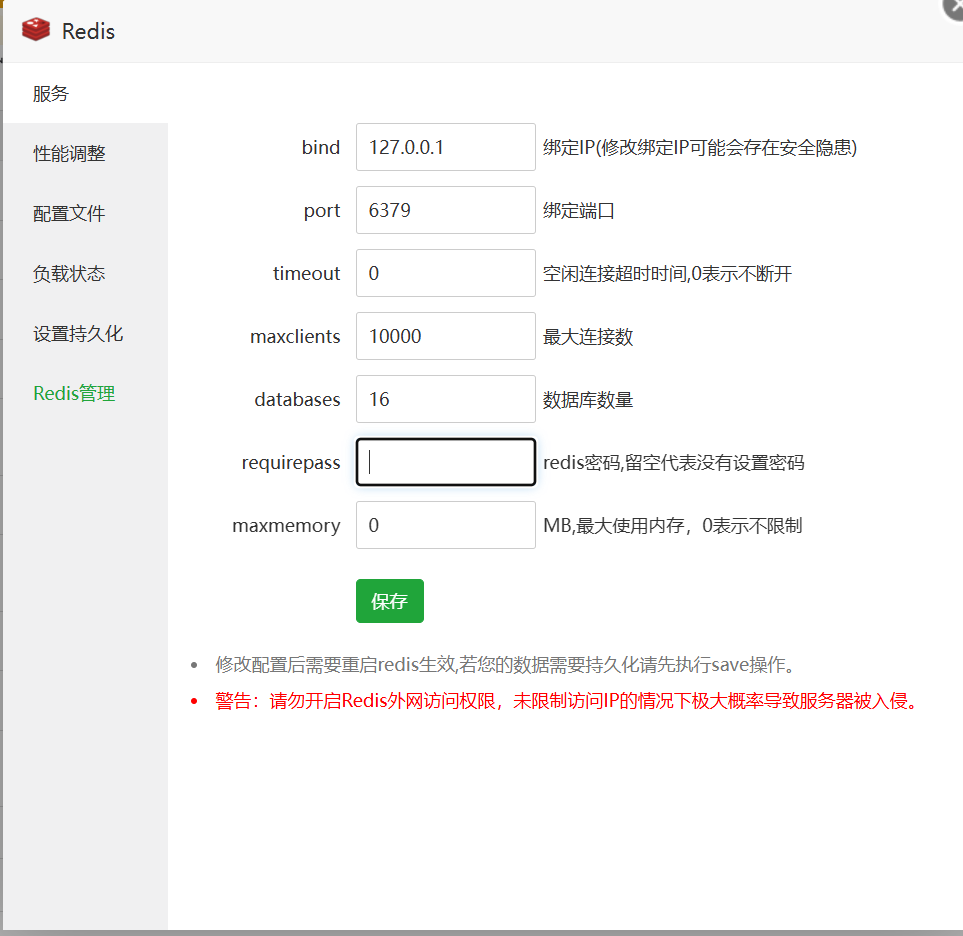Click the databases label

pos(297,400)
